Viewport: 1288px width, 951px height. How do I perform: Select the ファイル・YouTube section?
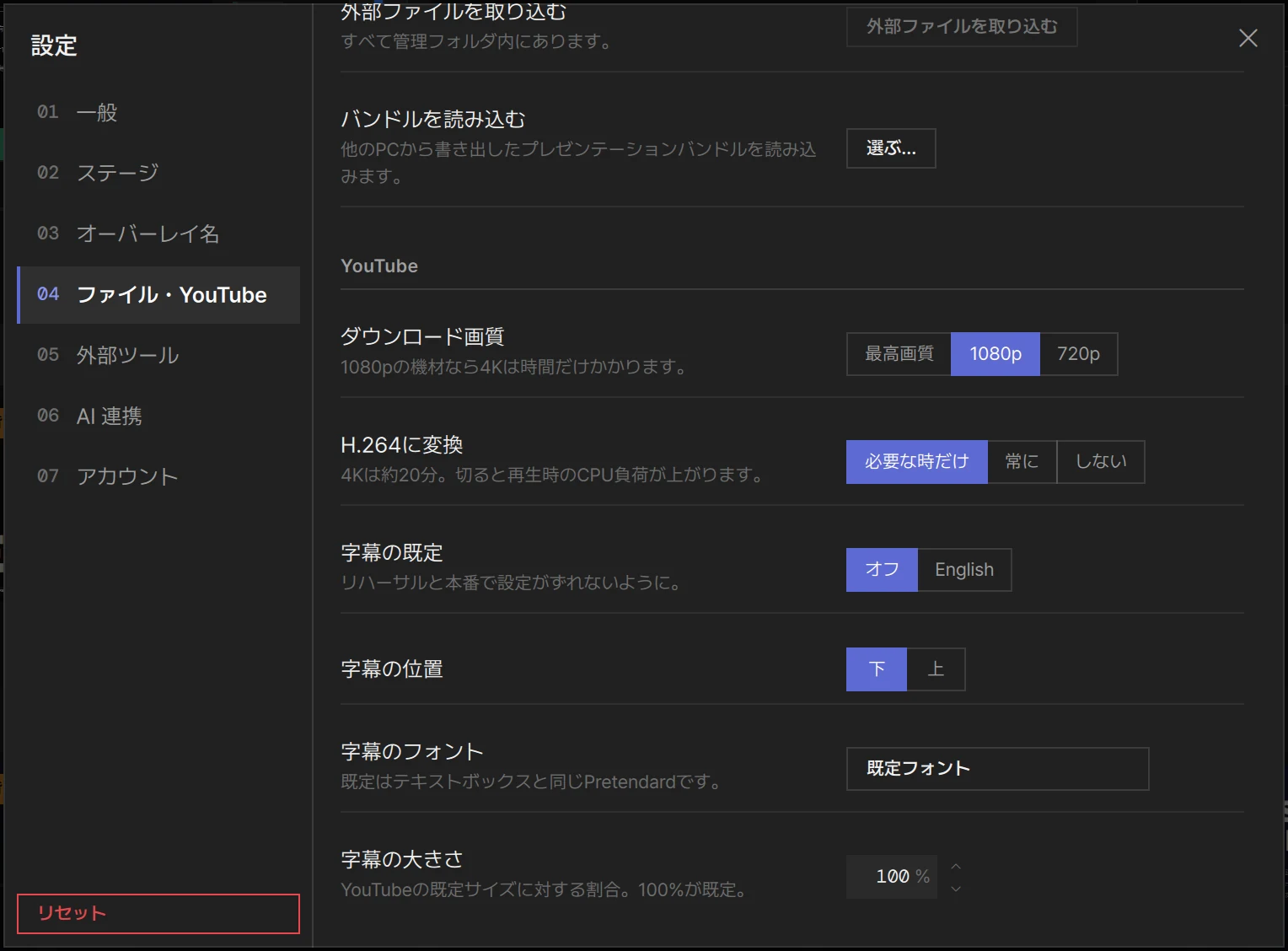(158, 294)
